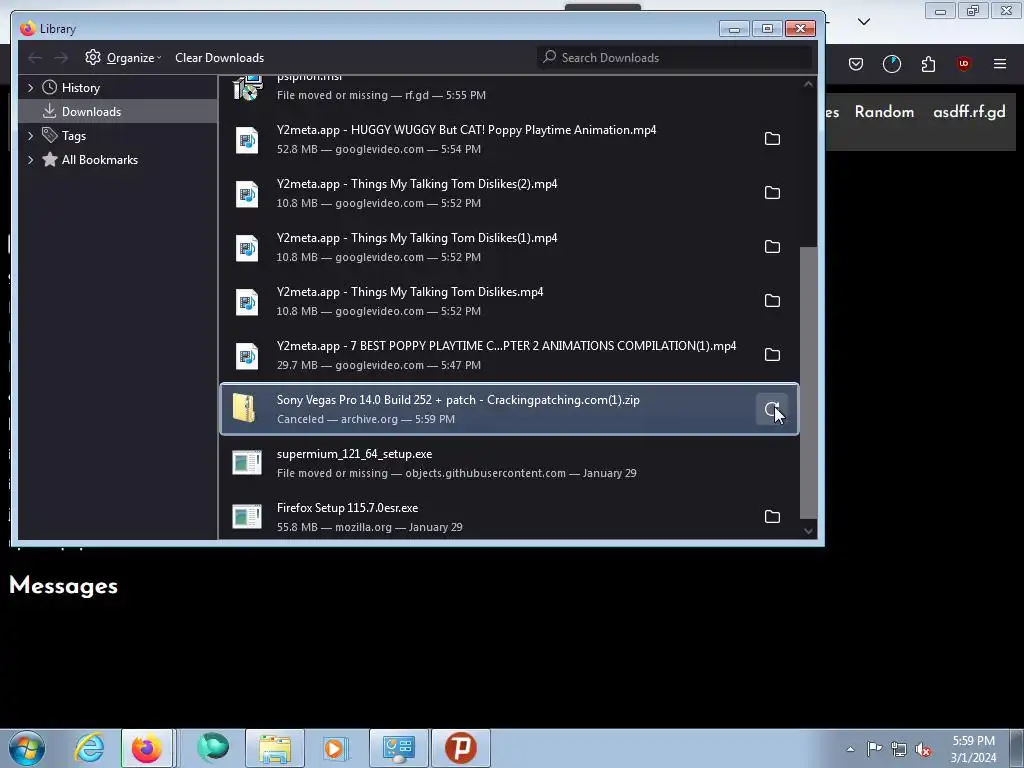
Task: Open Internet Explorer from the taskbar
Action: 89,748
